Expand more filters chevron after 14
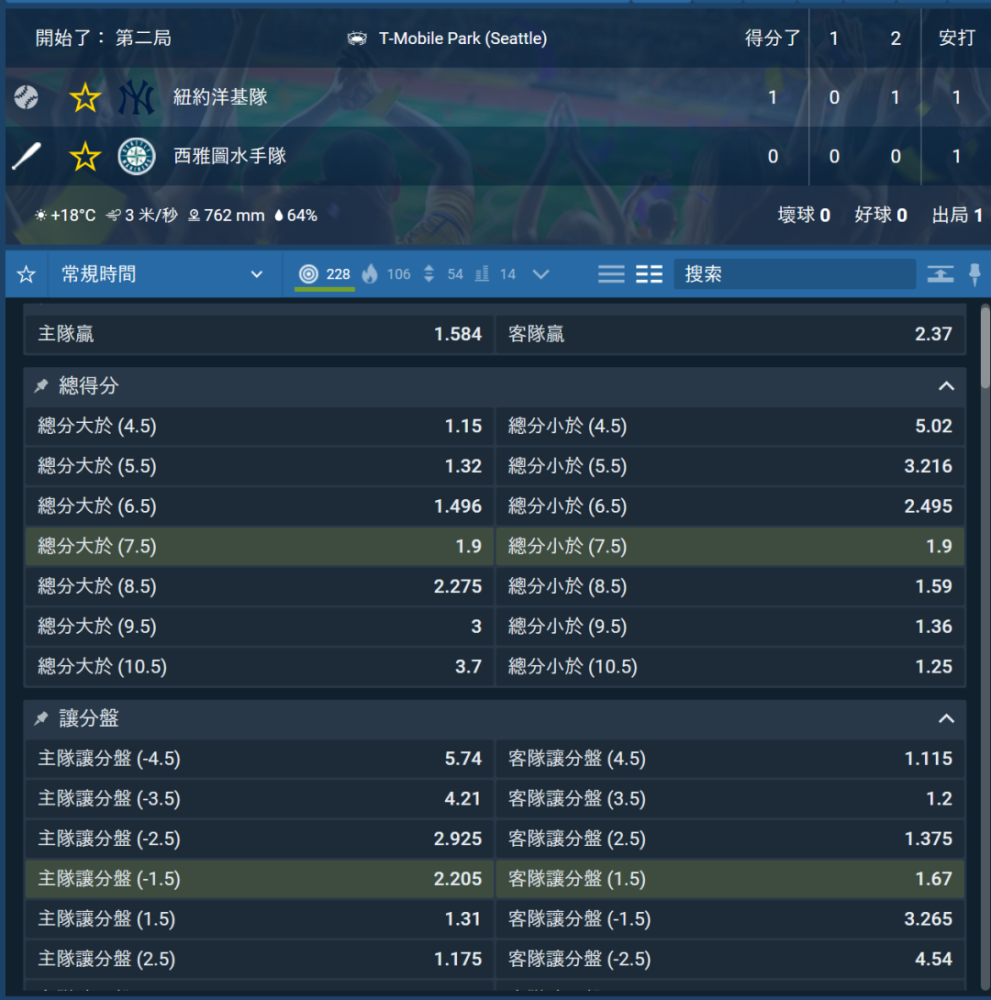 pyautogui.click(x=541, y=274)
